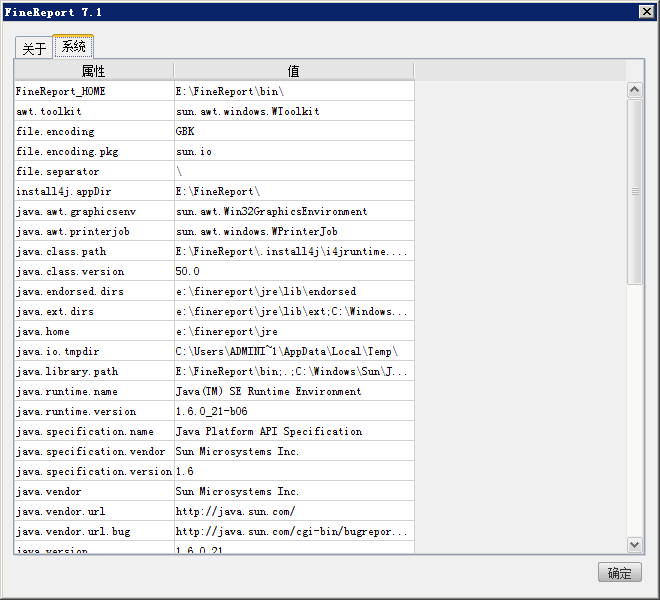
Task: Select the java.library.path property cell
Action: [94, 371]
